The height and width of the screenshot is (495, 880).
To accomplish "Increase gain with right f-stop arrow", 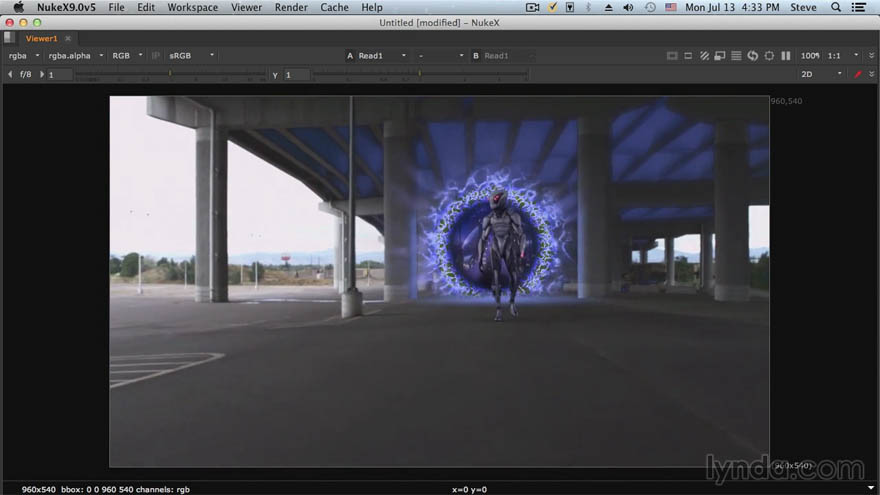I will pyautogui.click(x=42, y=74).
